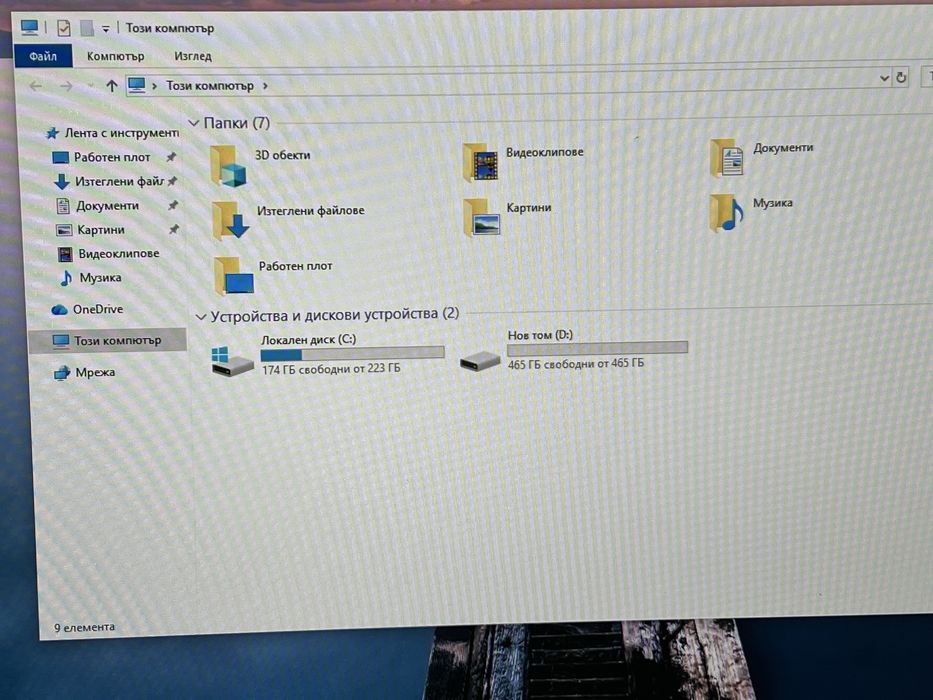Refresh the current folder view
The width and height of the screenshot is (933, 700).
click(901, 77)
